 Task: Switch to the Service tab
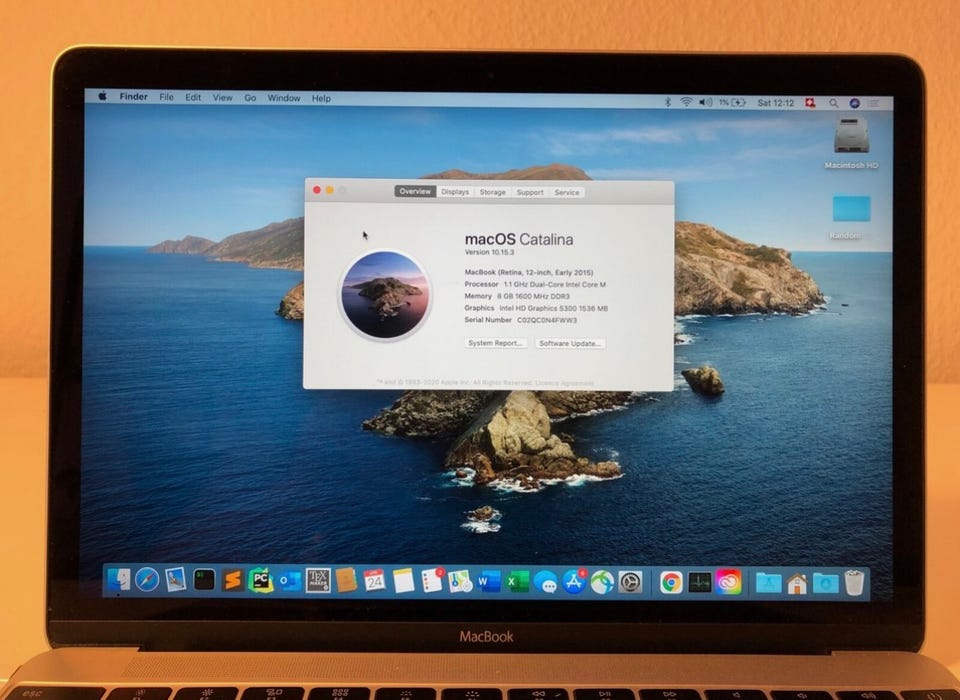(566, 192)
